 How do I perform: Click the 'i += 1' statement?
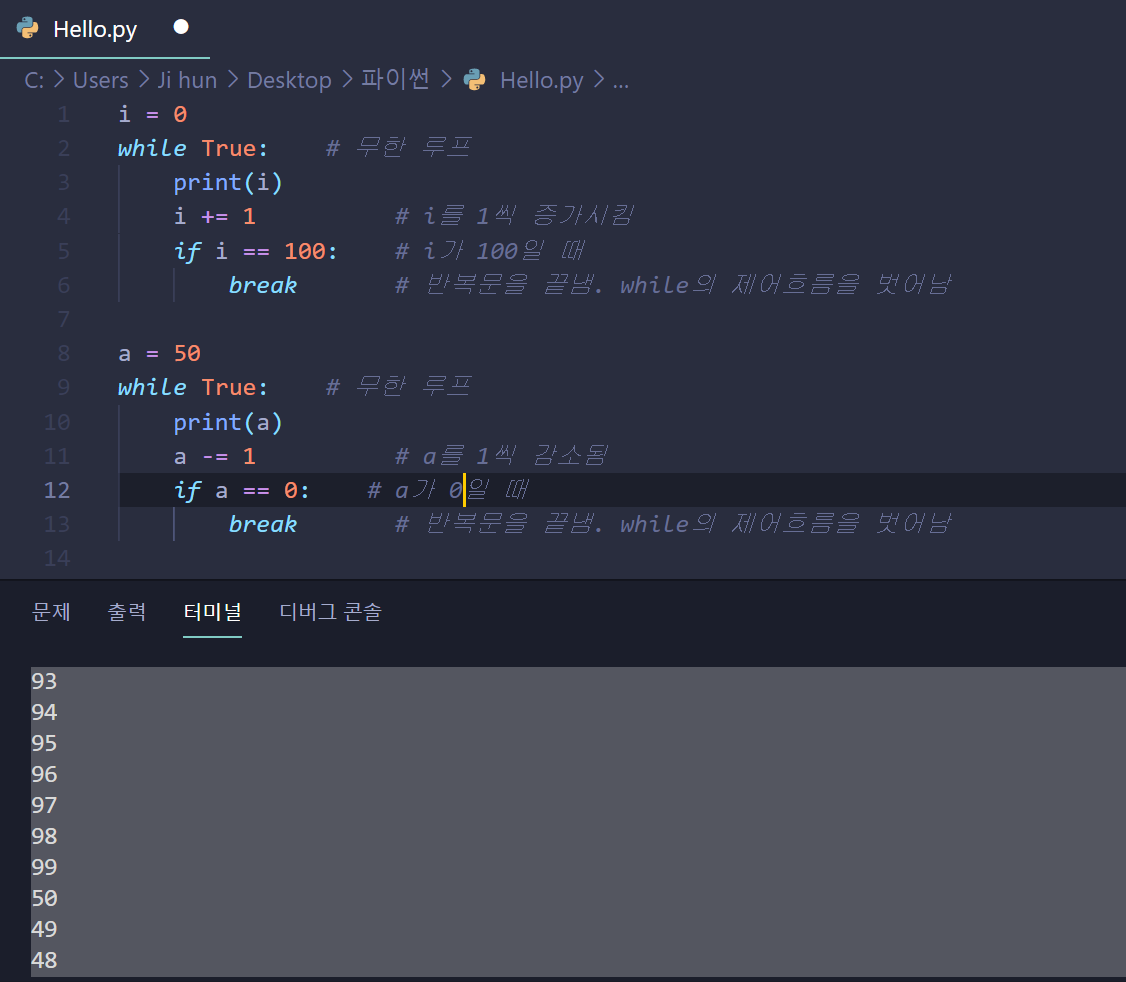click(x=215, y=216)
